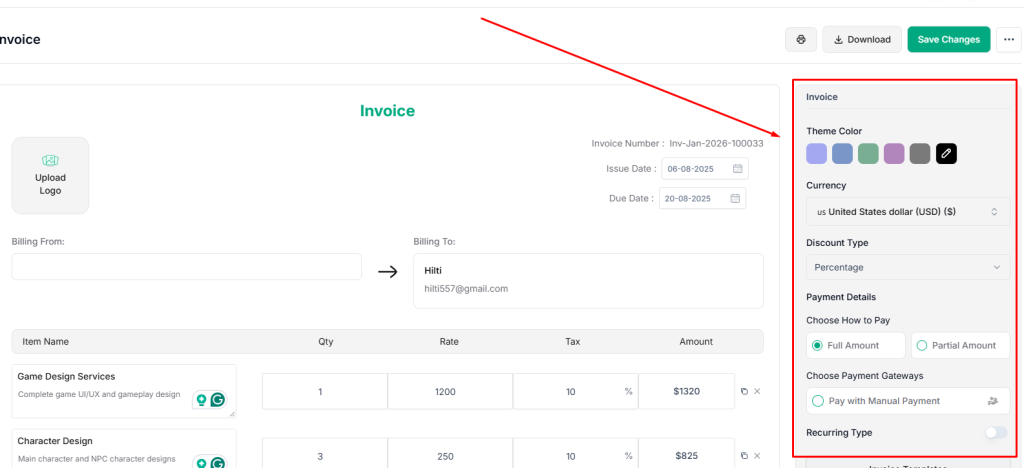
Task: Select Partial Amount payment option
Action: (x=961, y=345)
